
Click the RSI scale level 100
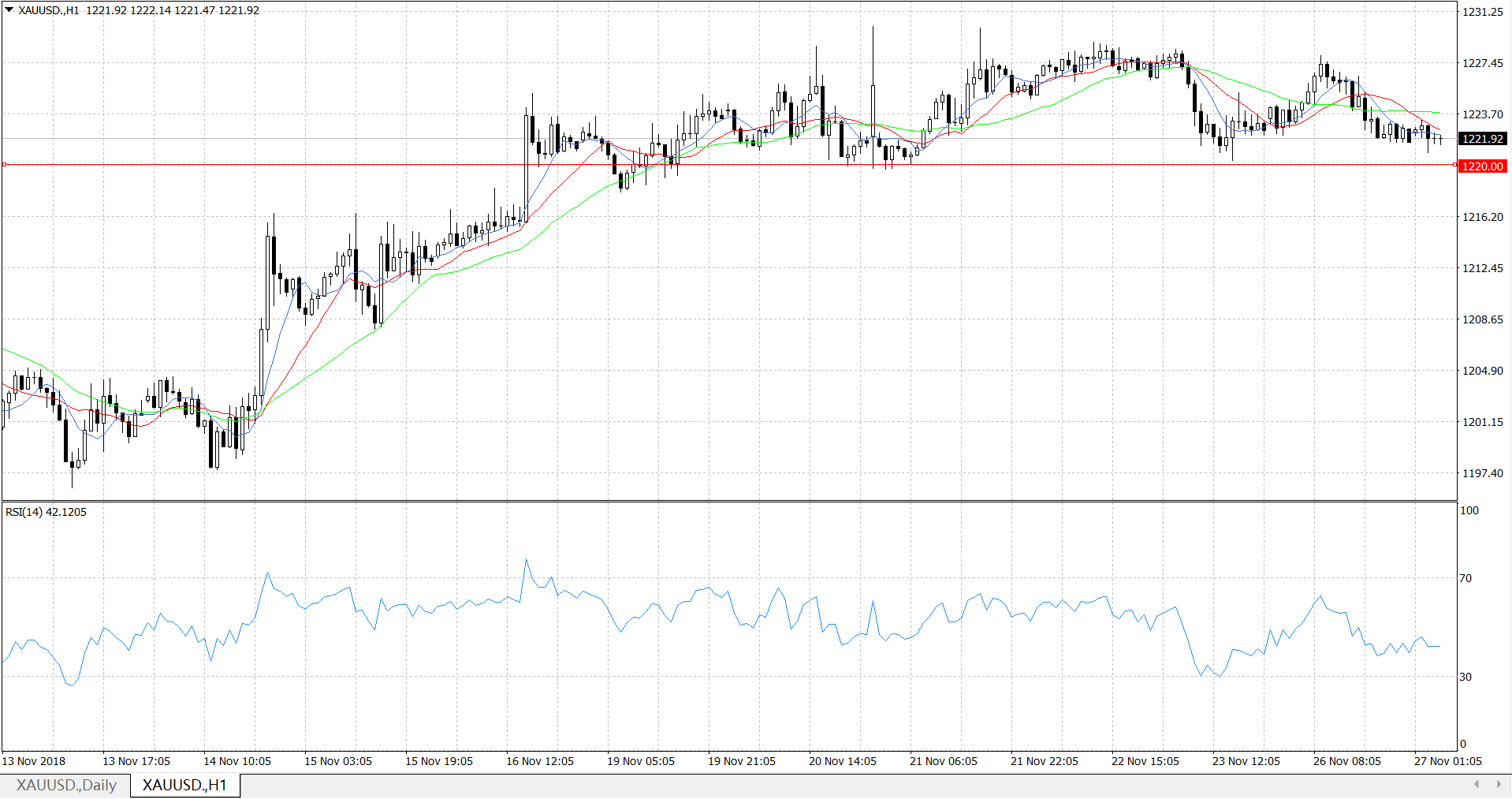[1469, 510]
